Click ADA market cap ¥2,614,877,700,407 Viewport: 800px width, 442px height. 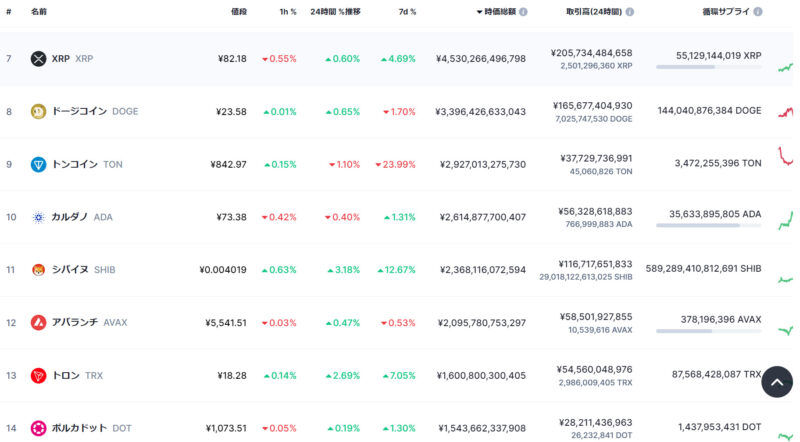(483, 217)
